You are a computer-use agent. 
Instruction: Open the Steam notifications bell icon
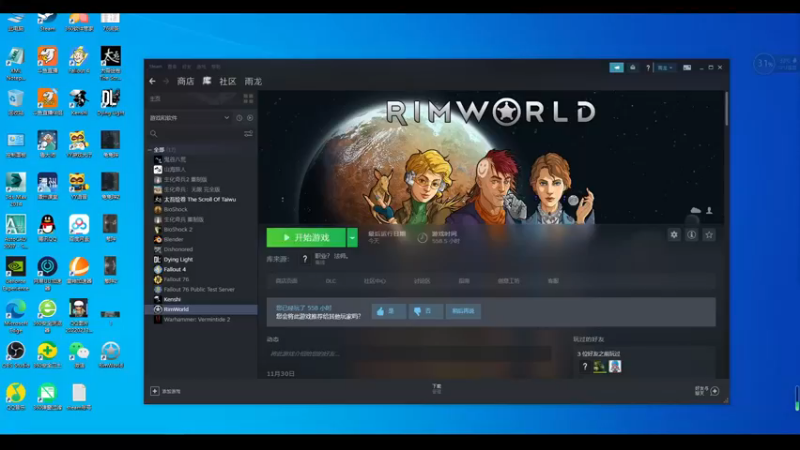[x=633, y=67]
